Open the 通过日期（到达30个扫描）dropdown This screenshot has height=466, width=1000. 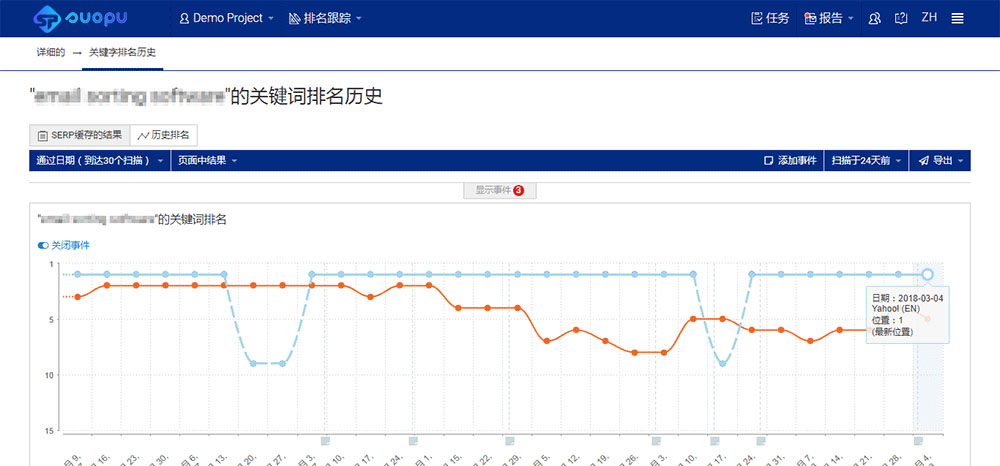coord(100,161)
